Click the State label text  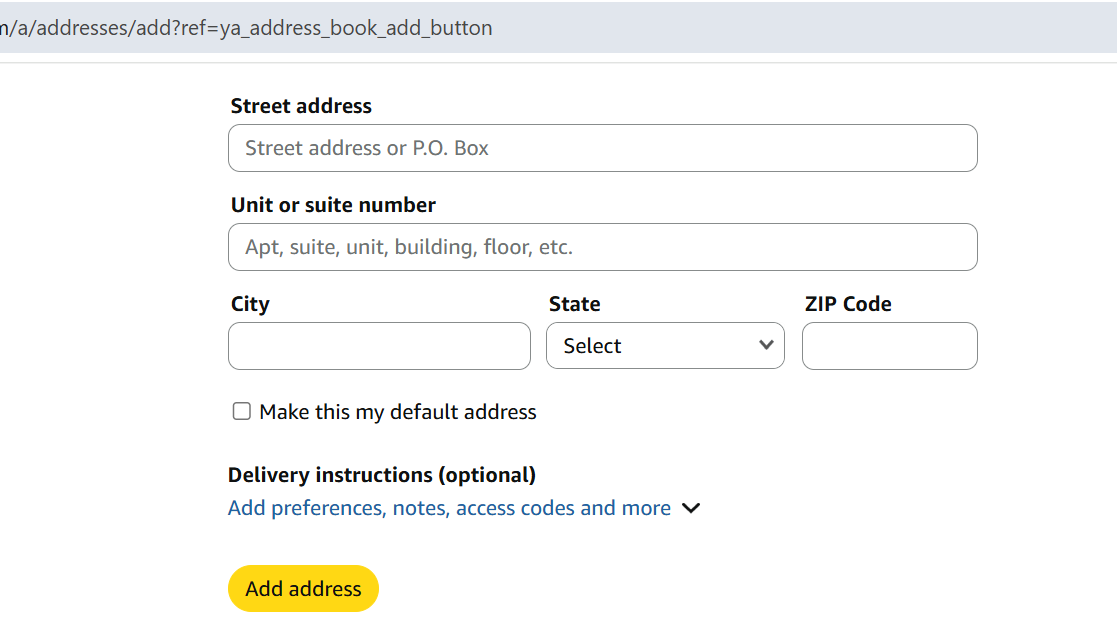point(575,304)
